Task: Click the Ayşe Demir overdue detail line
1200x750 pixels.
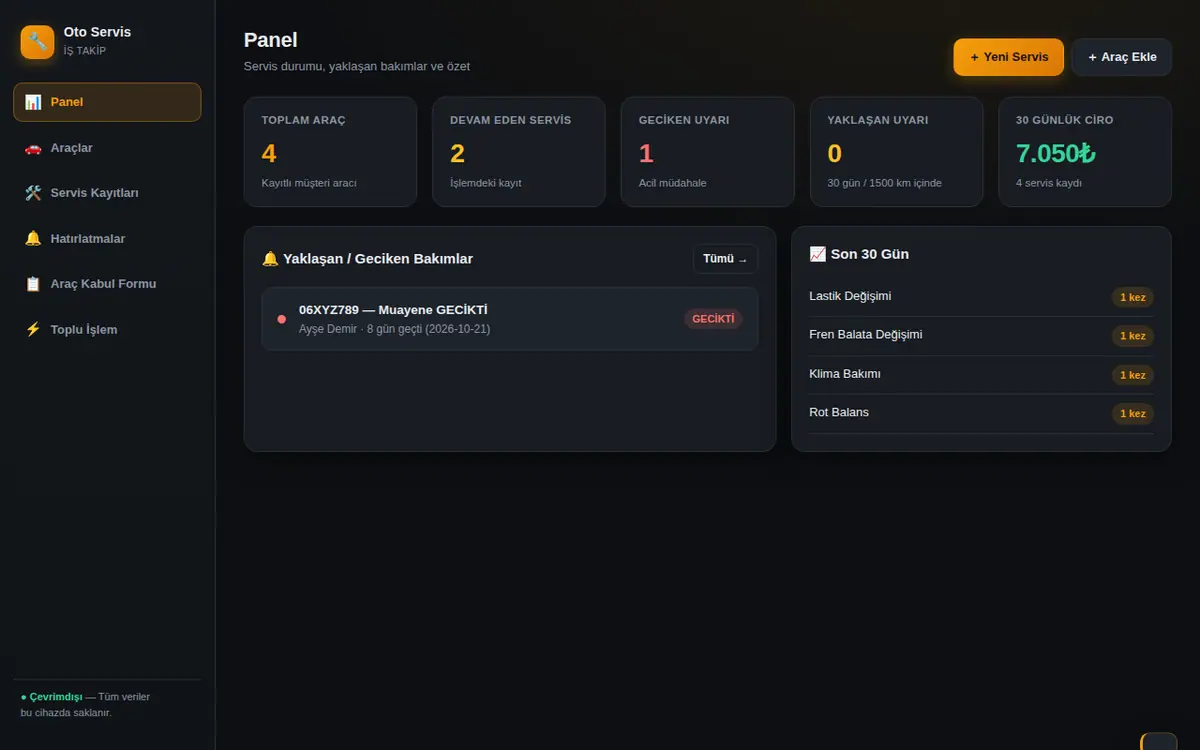Action: tap(394, 329)
